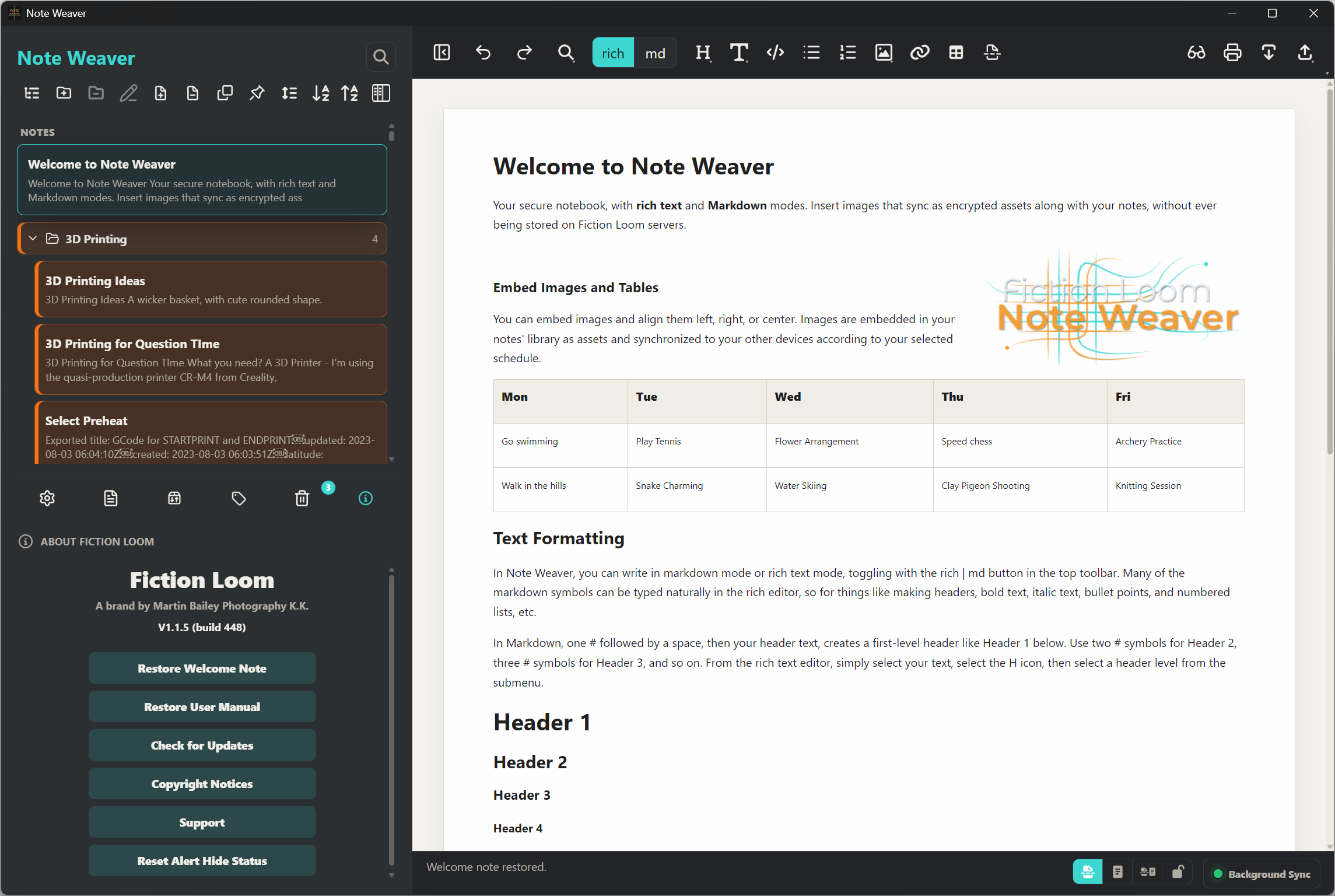The image size is (1335, 896).
Task: Print the current note
Action: coord(1232,52)
